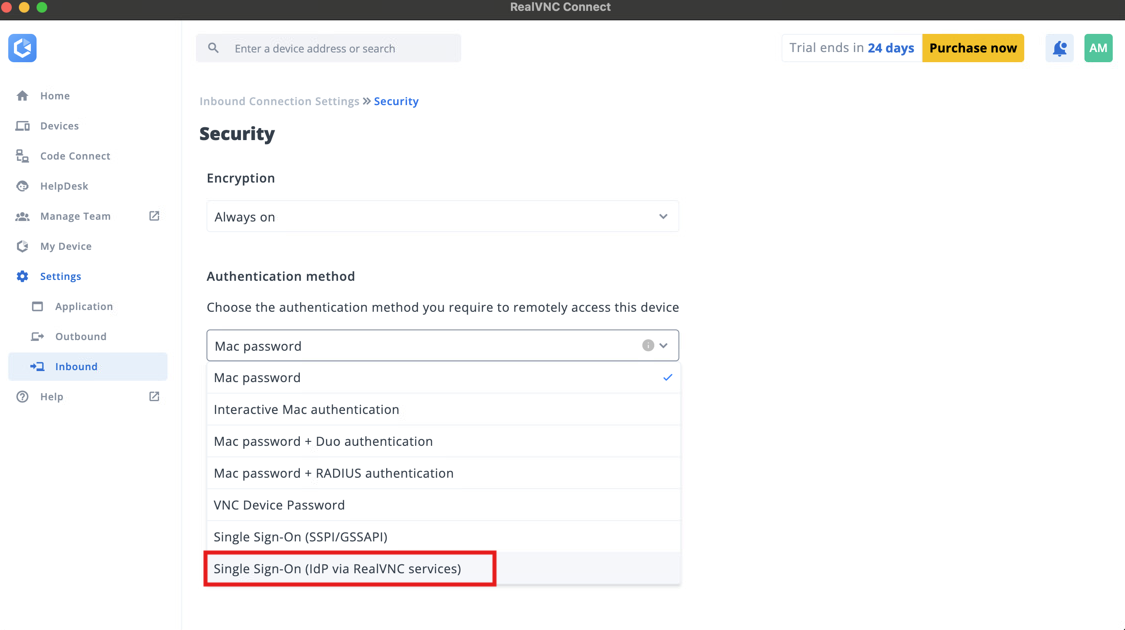
Task: Select Mac password option in list
Action: [x=443, y=377]
